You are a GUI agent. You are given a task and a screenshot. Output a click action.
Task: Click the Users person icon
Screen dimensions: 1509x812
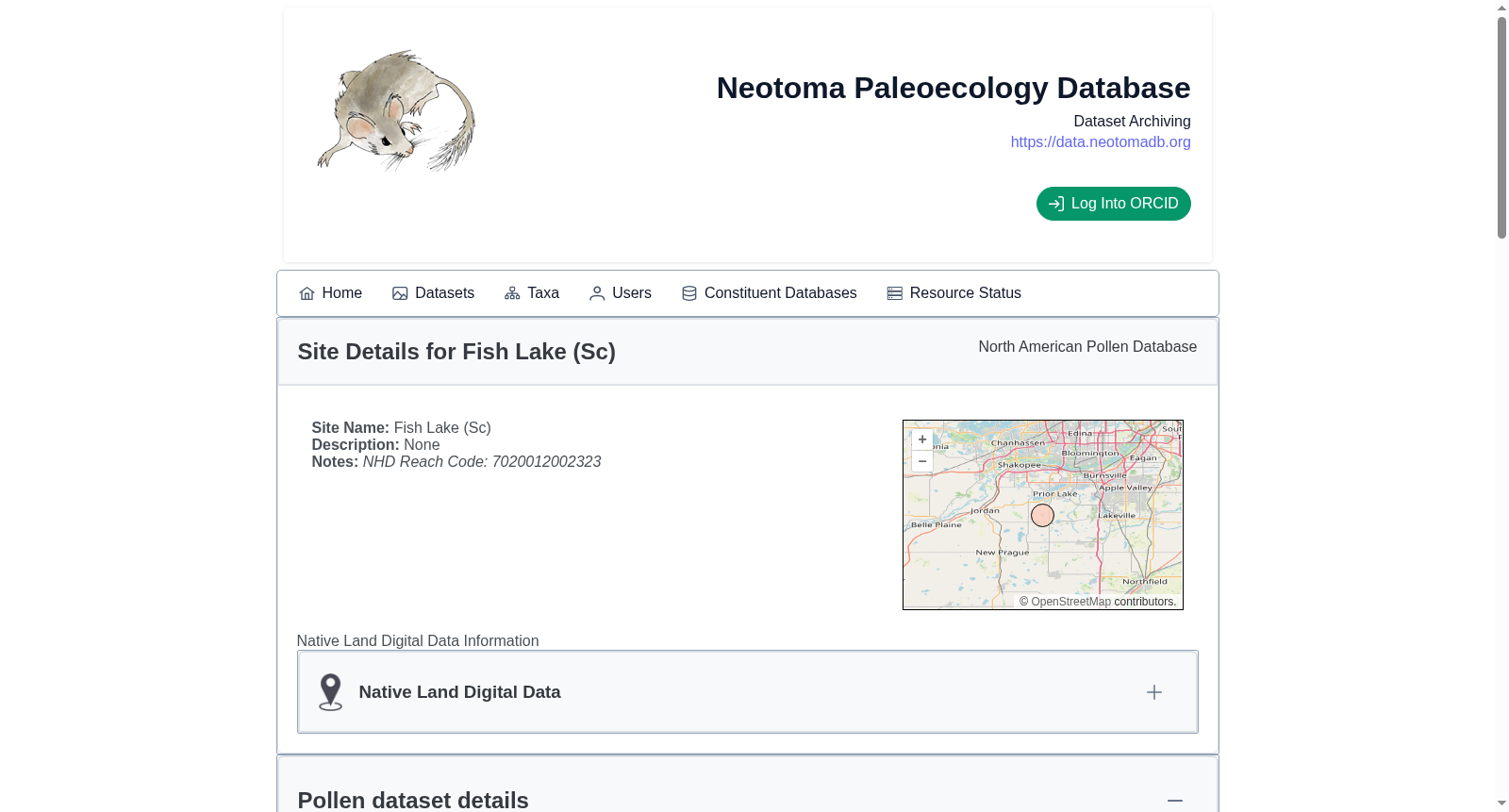pos(597,293)
